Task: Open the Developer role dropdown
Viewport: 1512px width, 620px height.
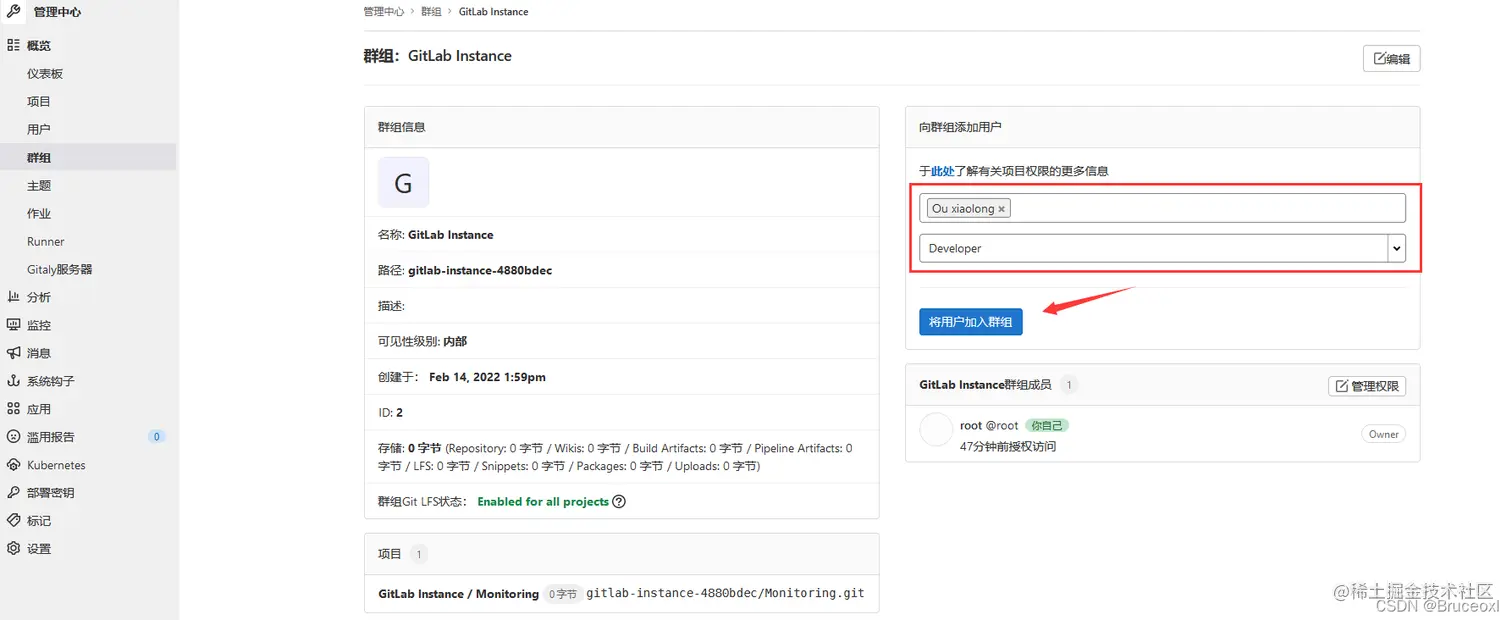Action: [1162, 248]
